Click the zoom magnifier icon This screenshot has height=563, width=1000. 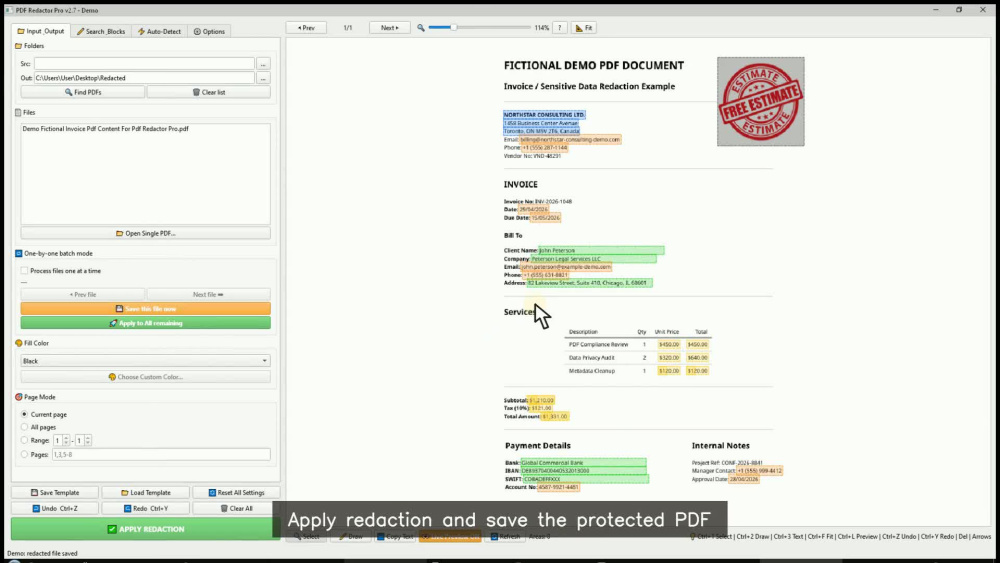[421, 28]
